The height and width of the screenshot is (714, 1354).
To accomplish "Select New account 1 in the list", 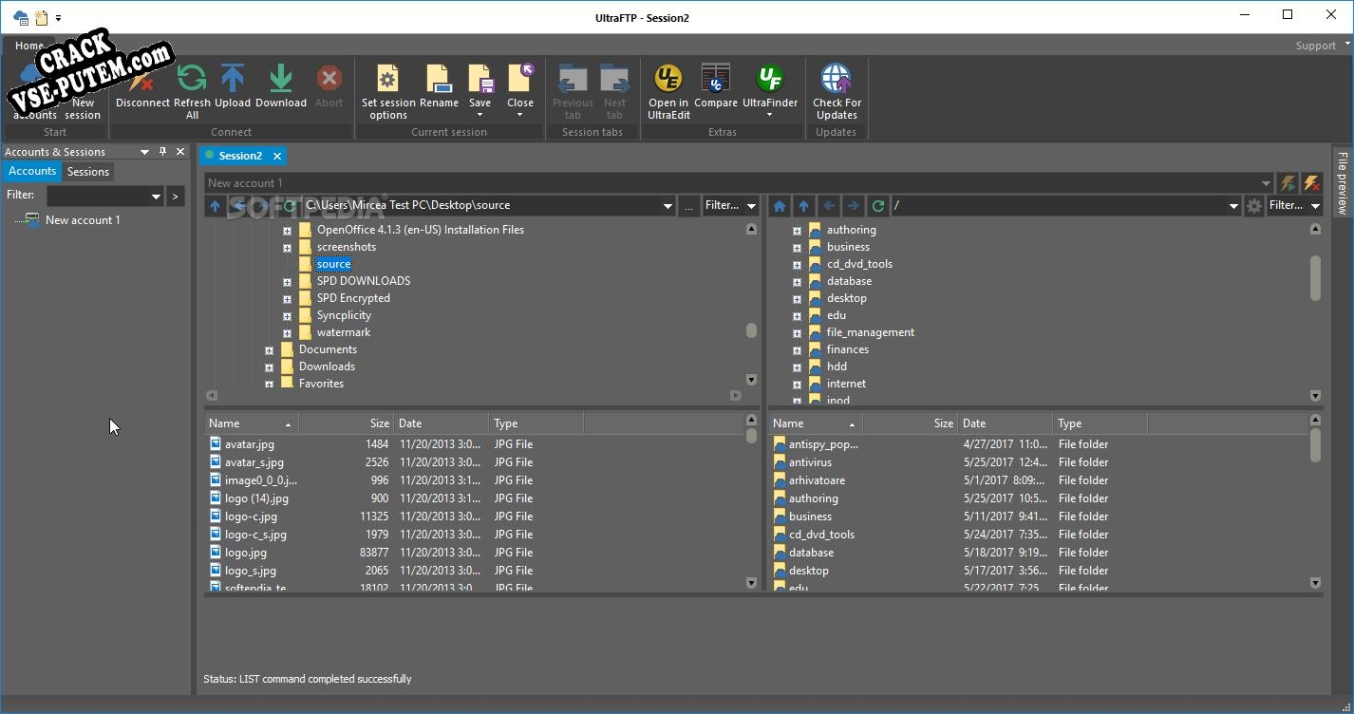I will point(82,220).
